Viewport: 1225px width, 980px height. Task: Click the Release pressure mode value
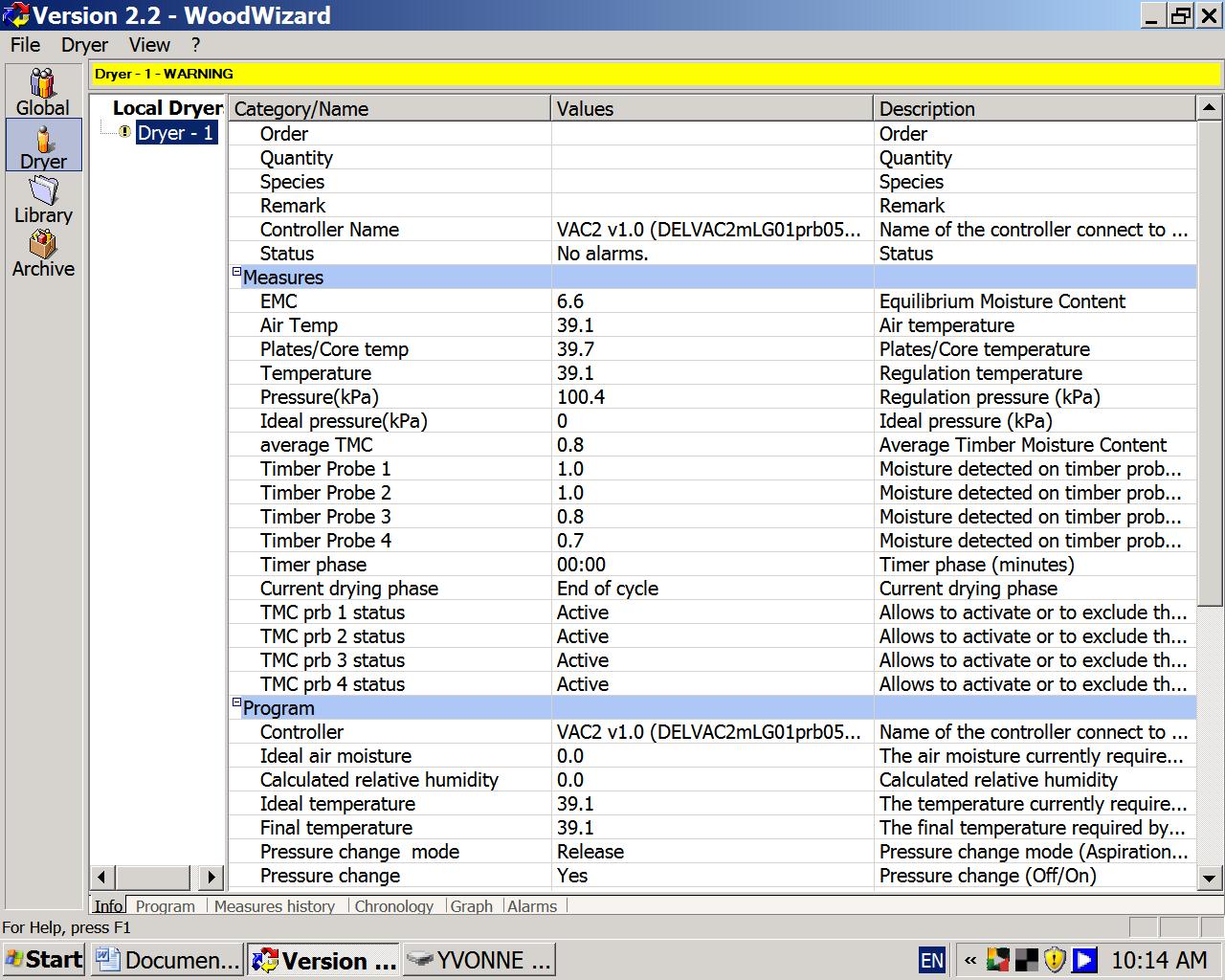[x=590, y=852]
